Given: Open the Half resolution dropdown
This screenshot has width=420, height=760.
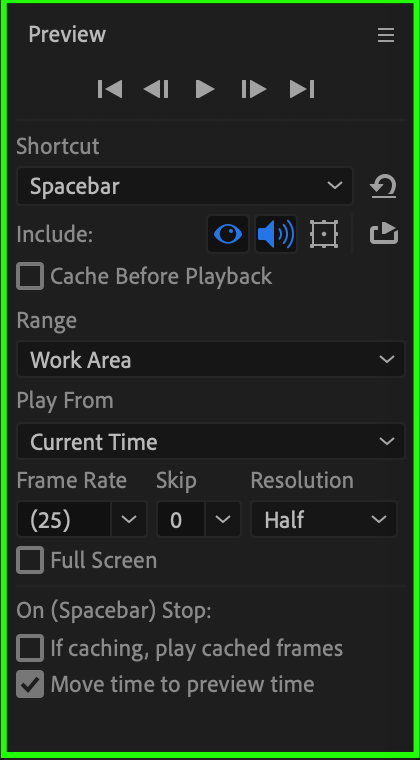Looking at the screenshot, I should 324,520.
